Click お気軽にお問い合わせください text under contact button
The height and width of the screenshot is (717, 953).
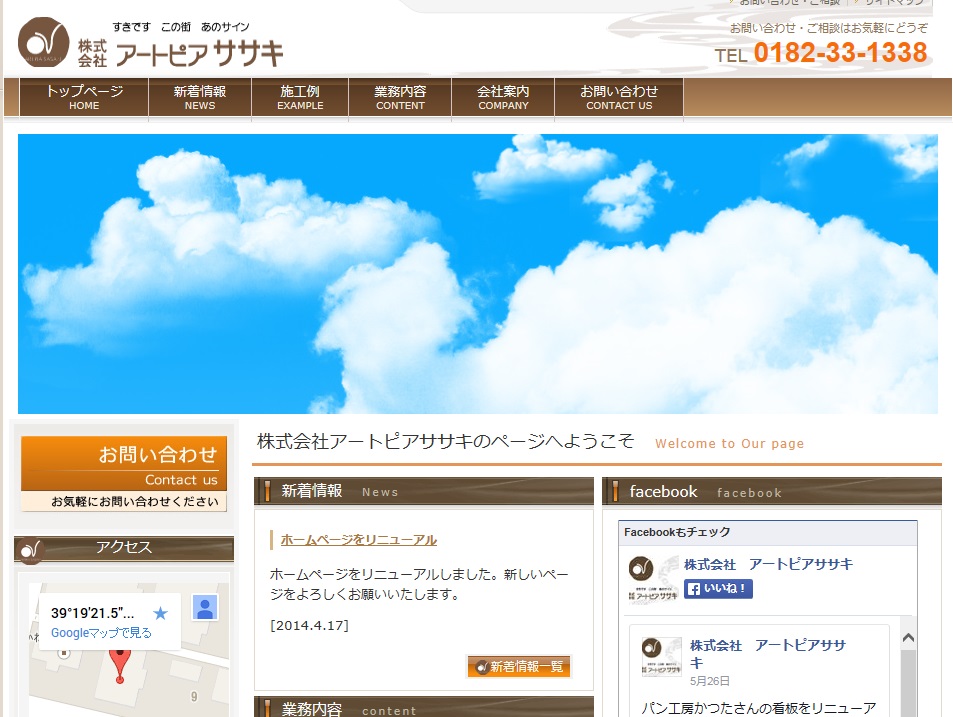(134, 501)
